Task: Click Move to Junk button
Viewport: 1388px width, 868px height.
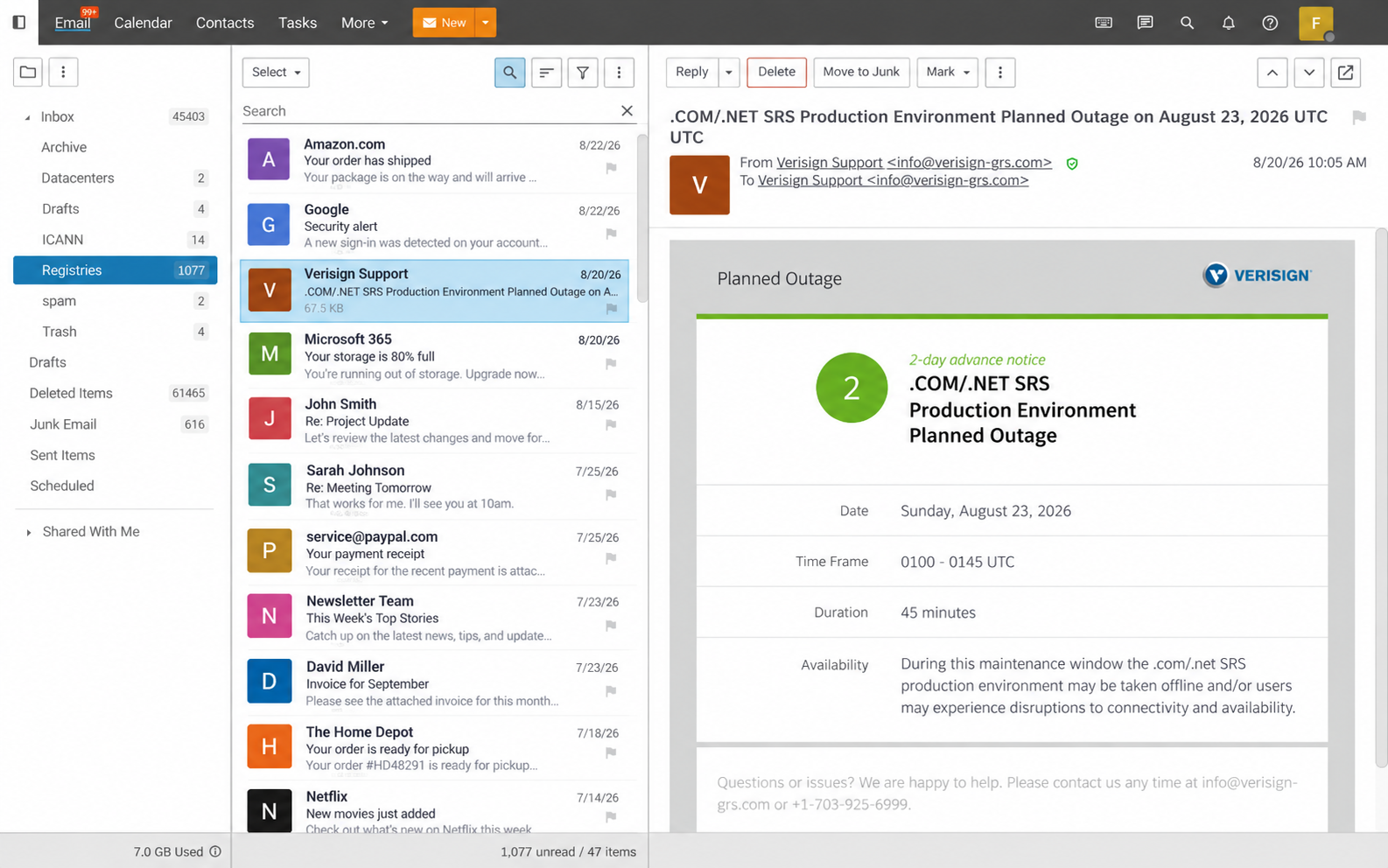Action: point(861,72)
